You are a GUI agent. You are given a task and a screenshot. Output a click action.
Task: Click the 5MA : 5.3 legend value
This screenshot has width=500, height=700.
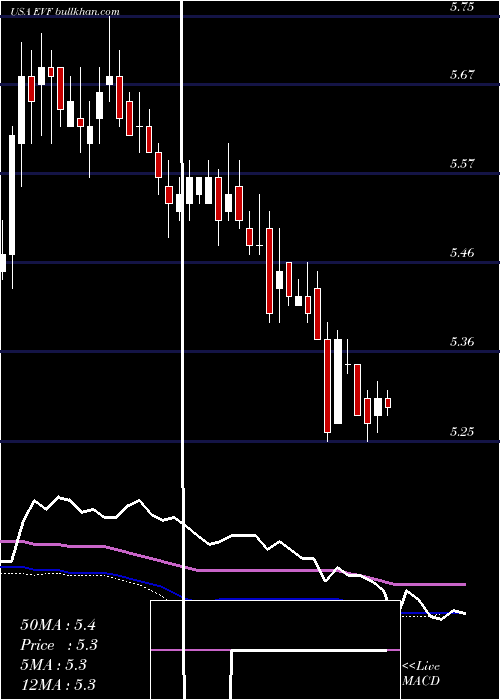(x=53, y=665)
